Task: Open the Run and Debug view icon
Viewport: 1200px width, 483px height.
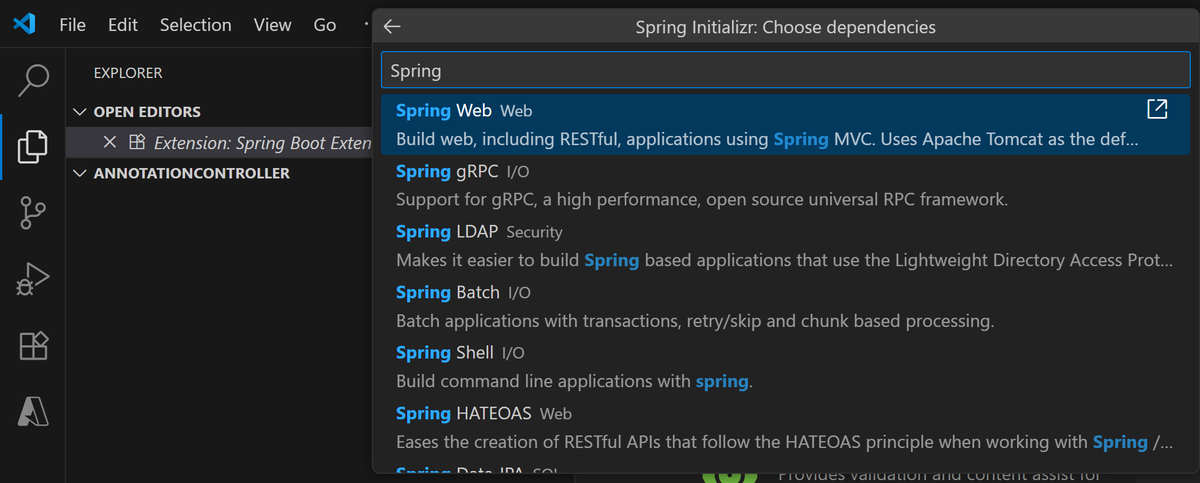Action: pos(33,280)
